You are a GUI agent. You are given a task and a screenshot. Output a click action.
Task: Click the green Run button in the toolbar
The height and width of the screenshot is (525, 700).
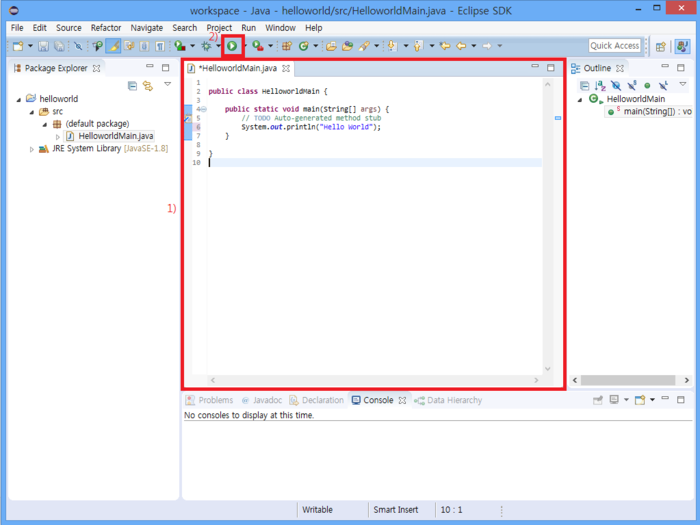pyautogui.click(x=232, y=46)
